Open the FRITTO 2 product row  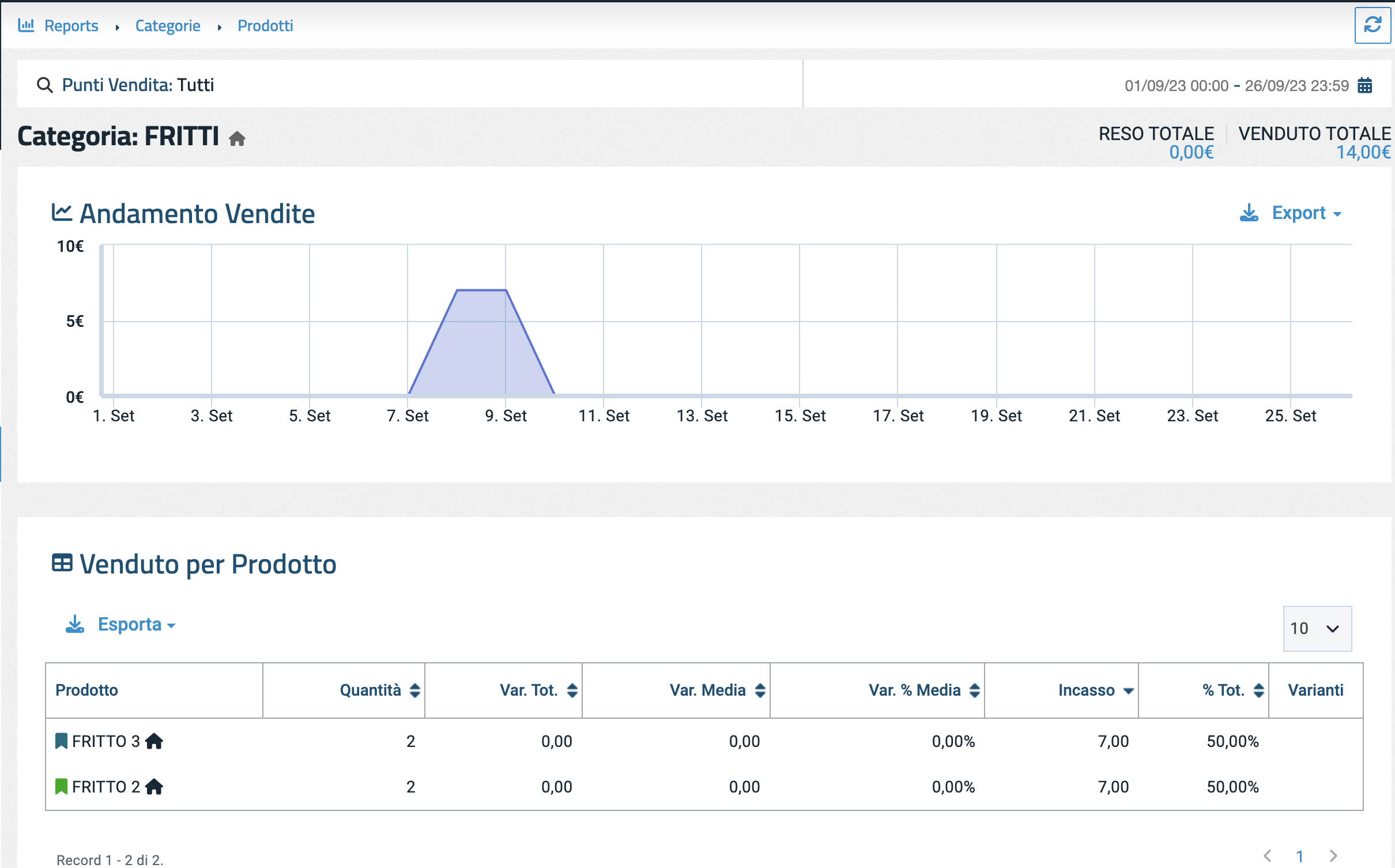(x=704, y=787)
